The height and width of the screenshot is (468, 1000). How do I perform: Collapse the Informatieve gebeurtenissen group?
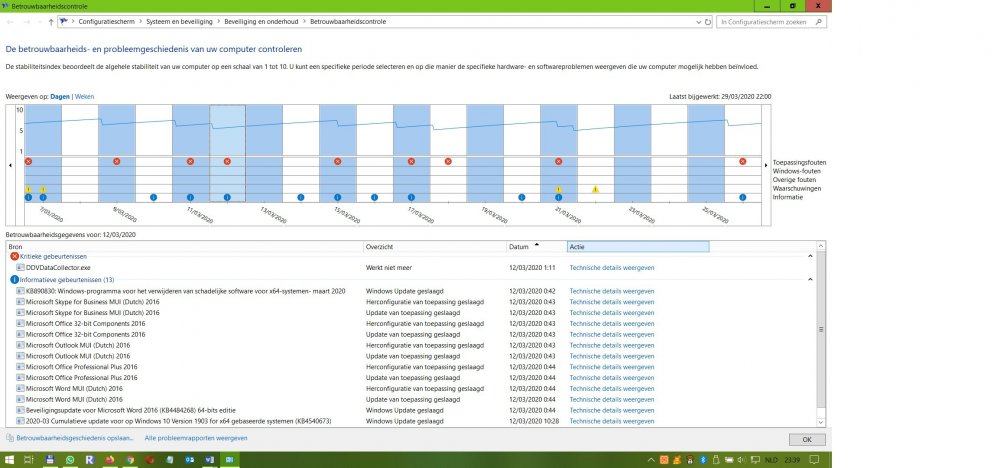point(811,280)
